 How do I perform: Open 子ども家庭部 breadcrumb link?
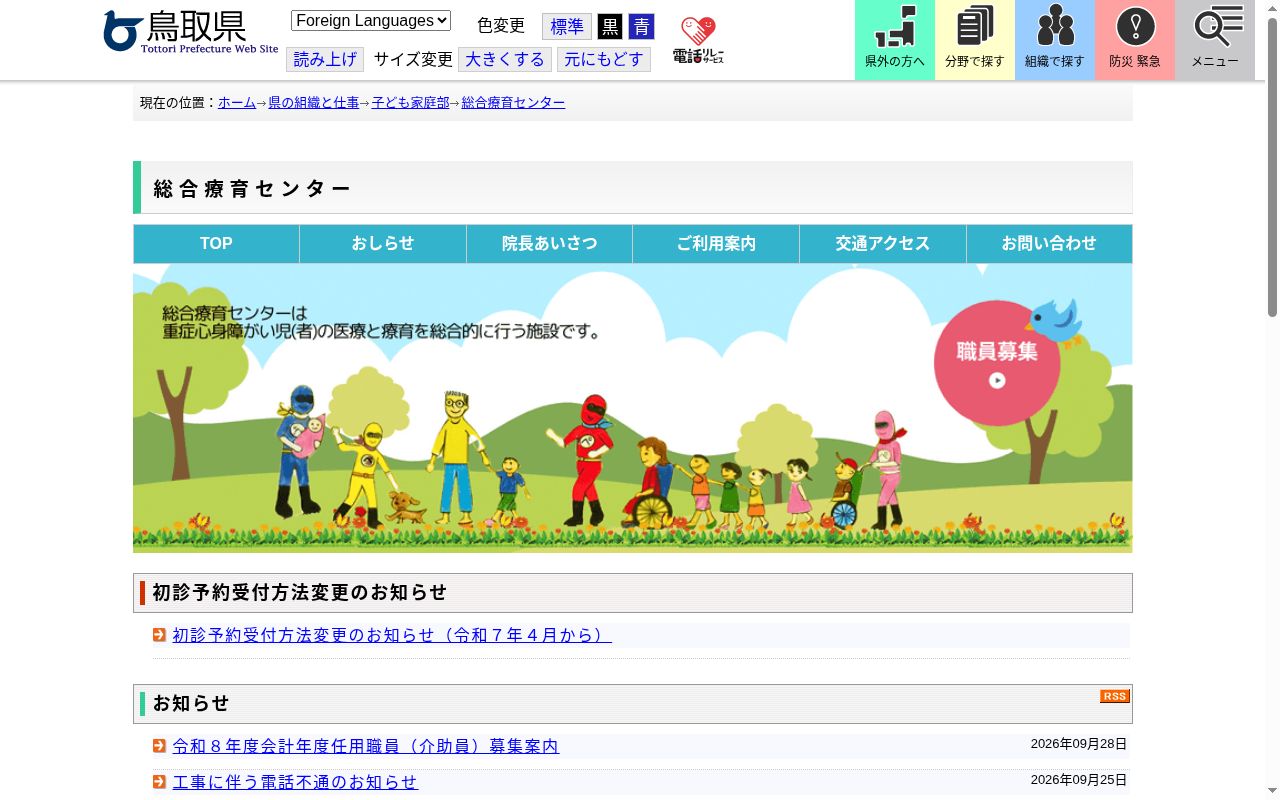point(410,103)
